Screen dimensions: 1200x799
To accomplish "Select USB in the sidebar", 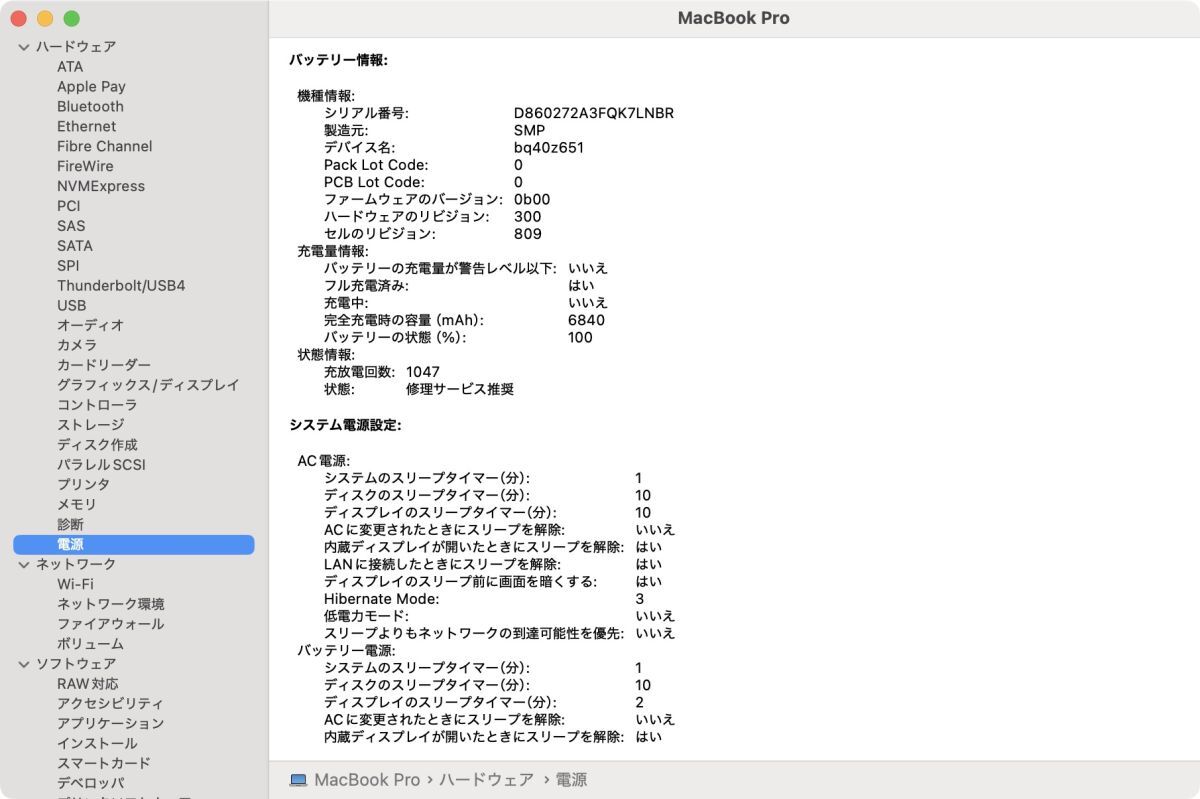I will (x=72, y=306).
